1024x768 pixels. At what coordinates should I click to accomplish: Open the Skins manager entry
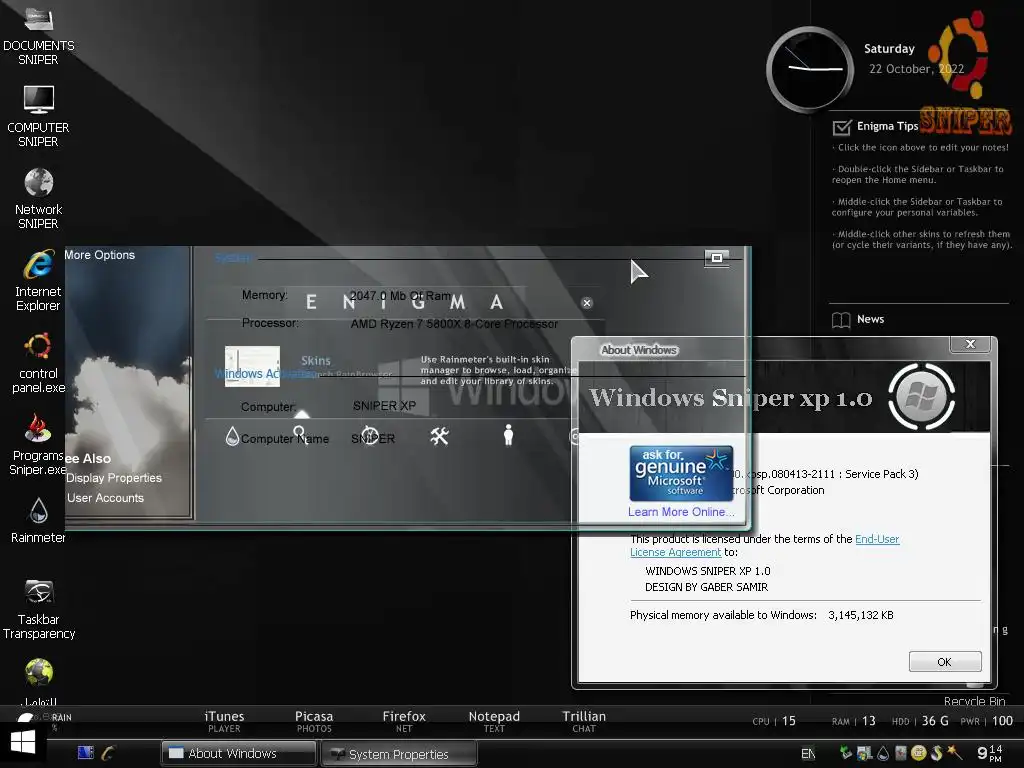(x=315, y=360)
